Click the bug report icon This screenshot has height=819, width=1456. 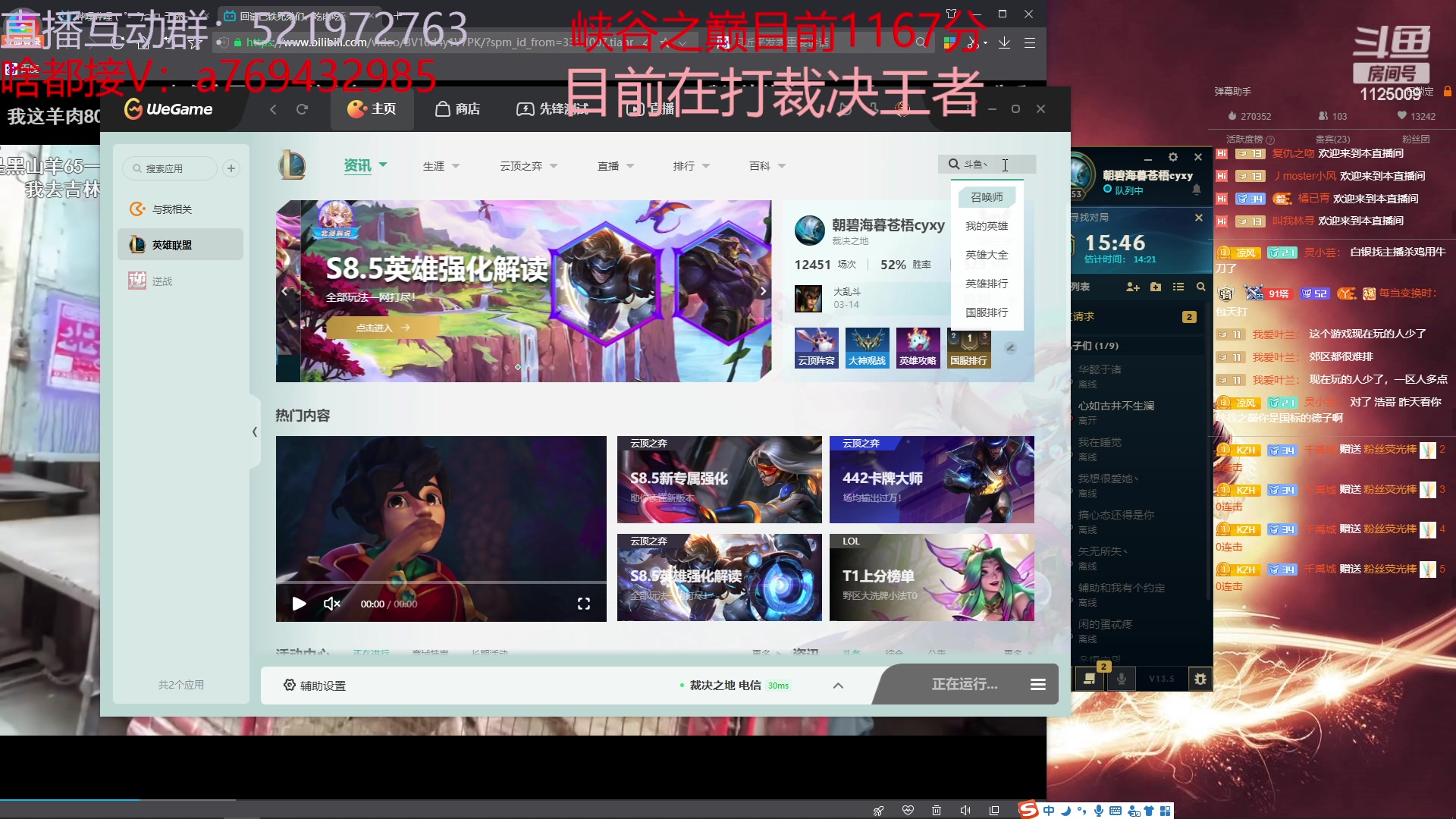pyautogui.click(x=1200, y=679)
